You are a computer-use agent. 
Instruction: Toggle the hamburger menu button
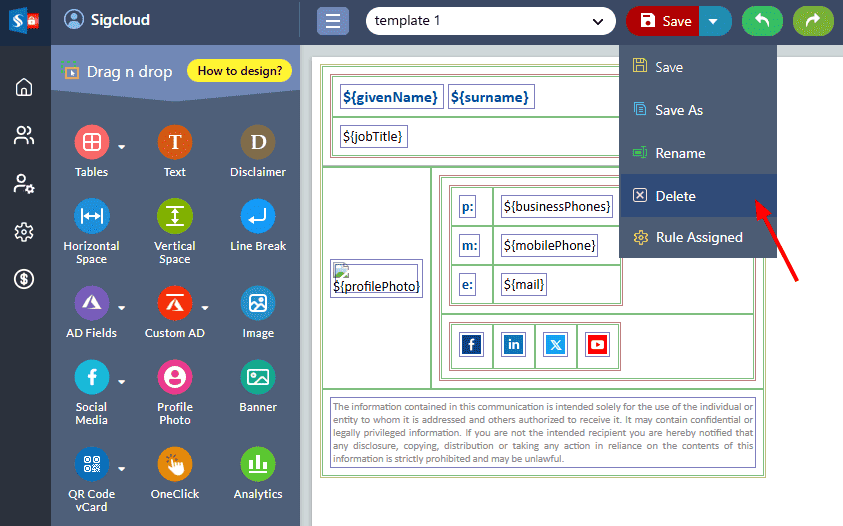pos(333,21)
